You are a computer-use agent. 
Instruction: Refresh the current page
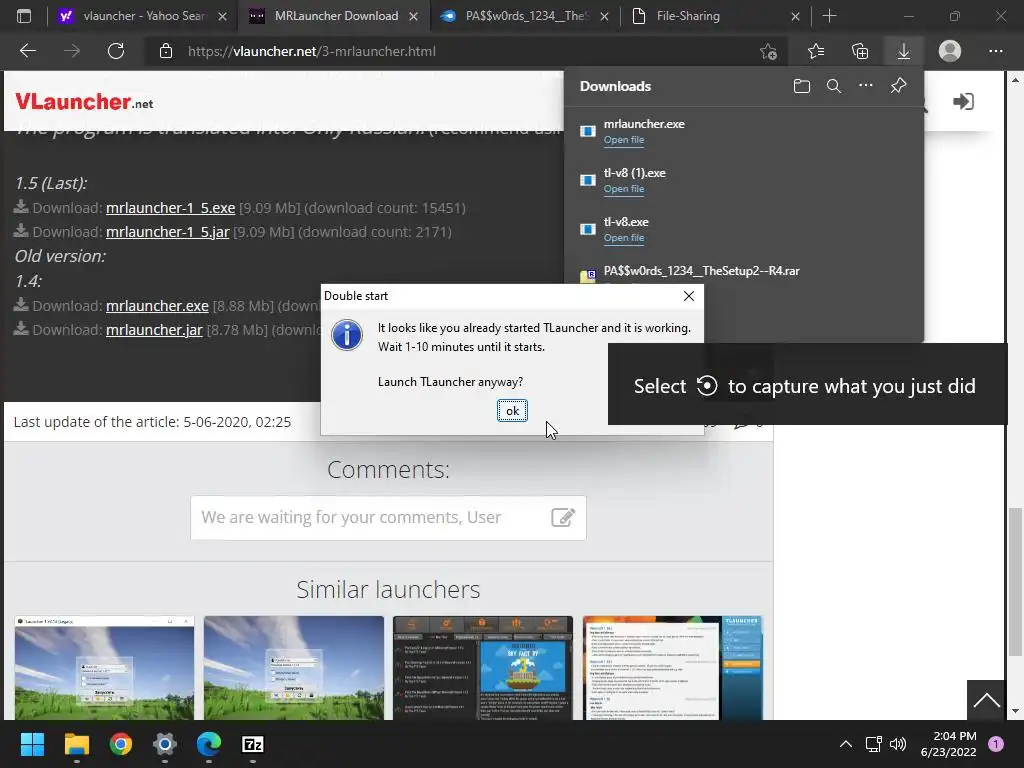point(116,51)
